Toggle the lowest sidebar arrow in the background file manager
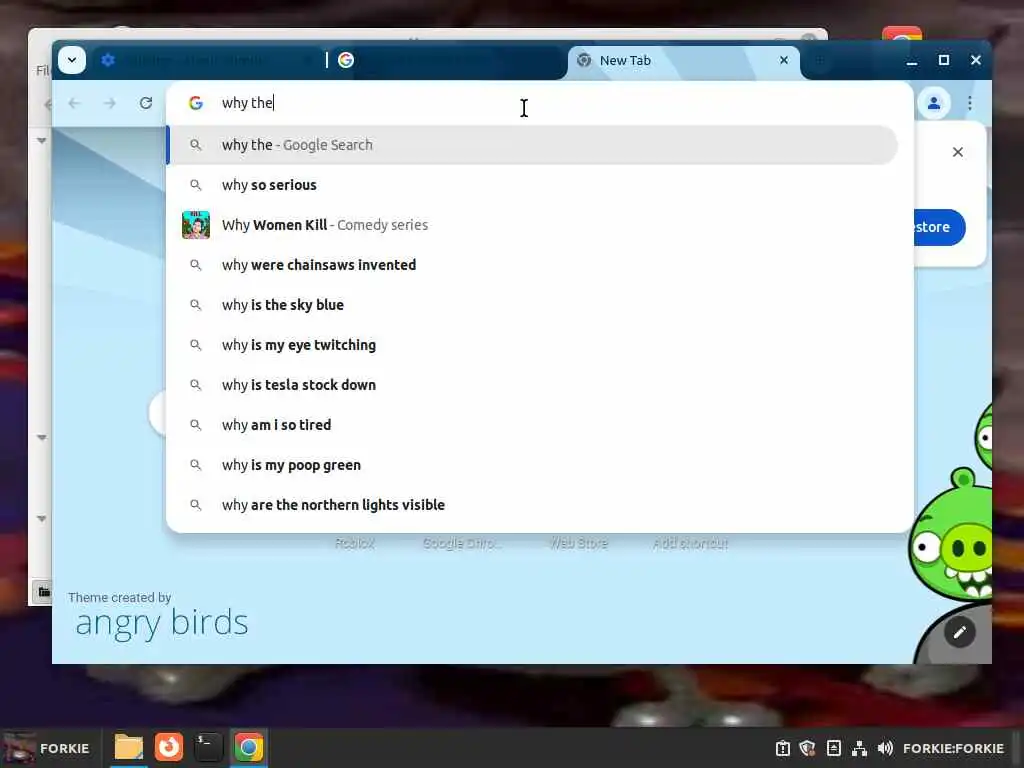 point(42,519)
